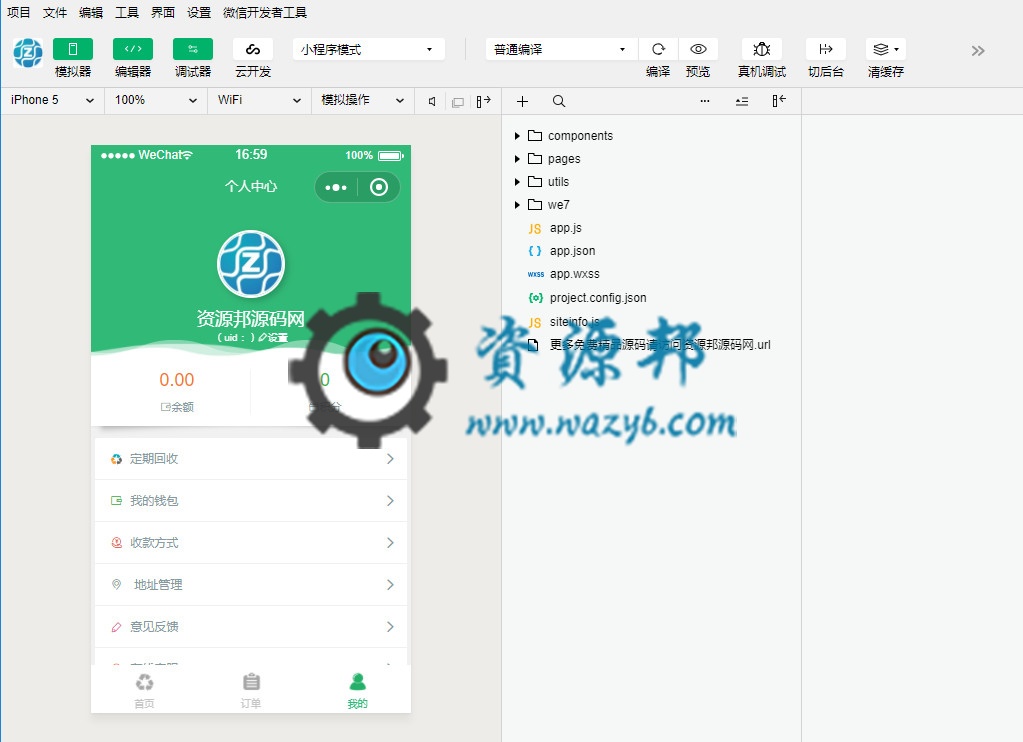Start 真机调试 remote device debugging

[761, 50]
